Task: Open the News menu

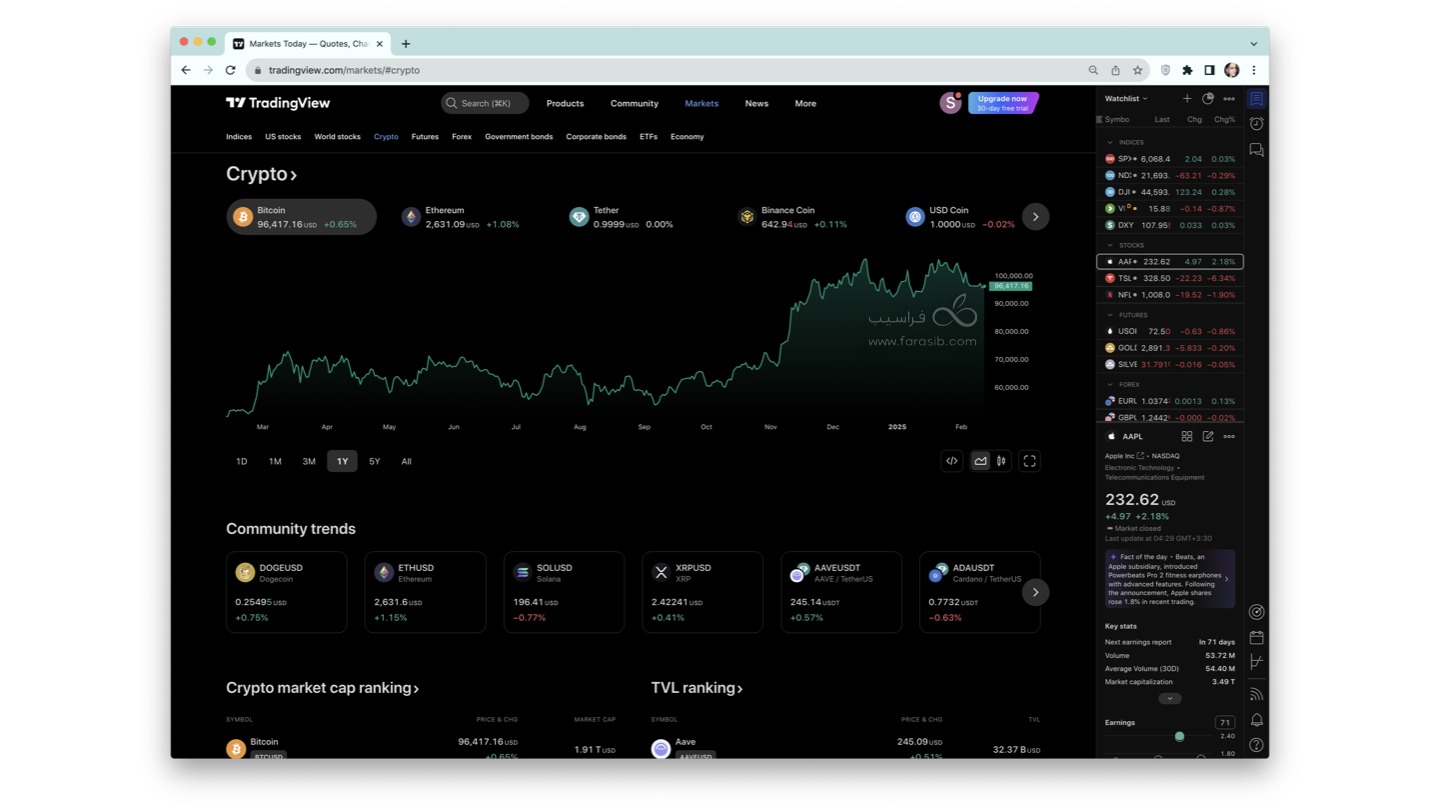Action: [756, 103]
